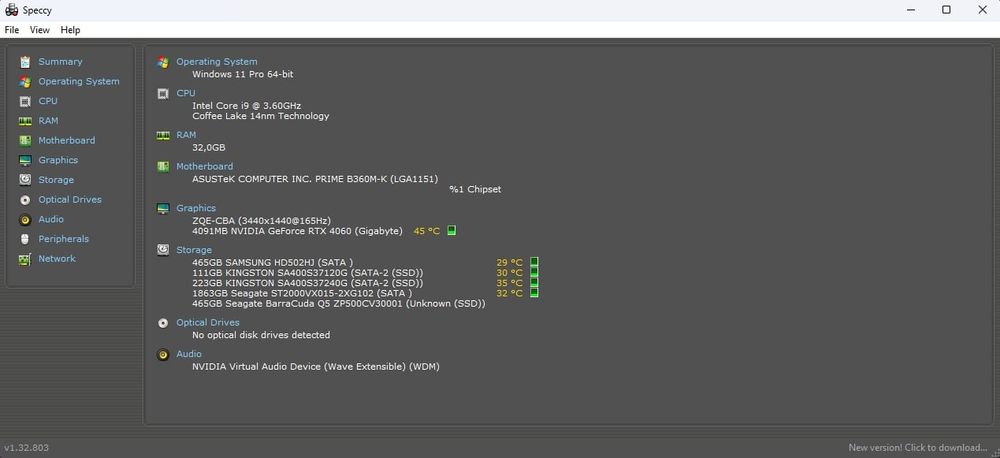Select Summary in the sidebar

coord(60,62)
